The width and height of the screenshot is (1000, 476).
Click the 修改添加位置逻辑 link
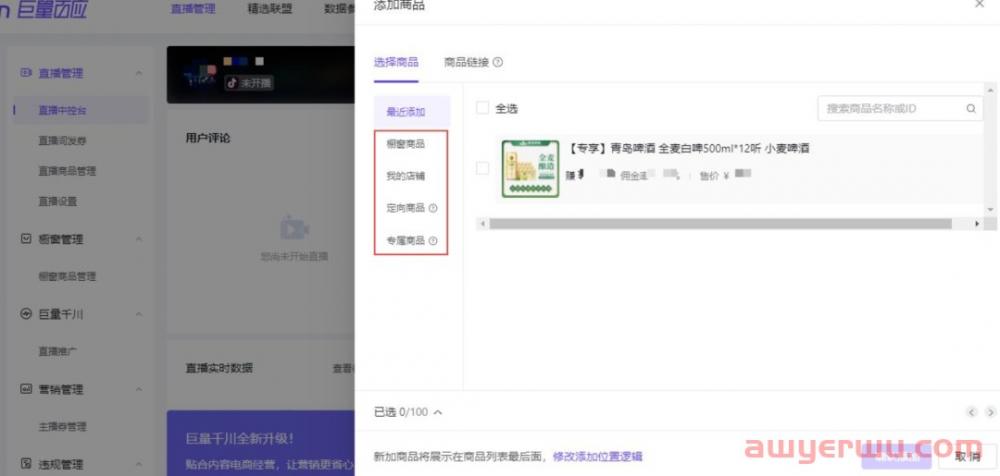pos(598,457)
